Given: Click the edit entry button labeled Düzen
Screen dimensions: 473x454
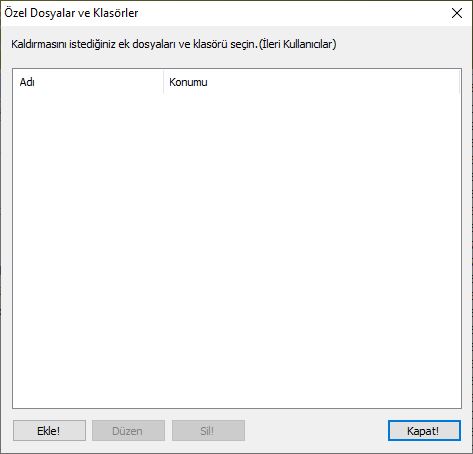Looking at the screenshot, I should pyautogui.click(x=128, y=431).
